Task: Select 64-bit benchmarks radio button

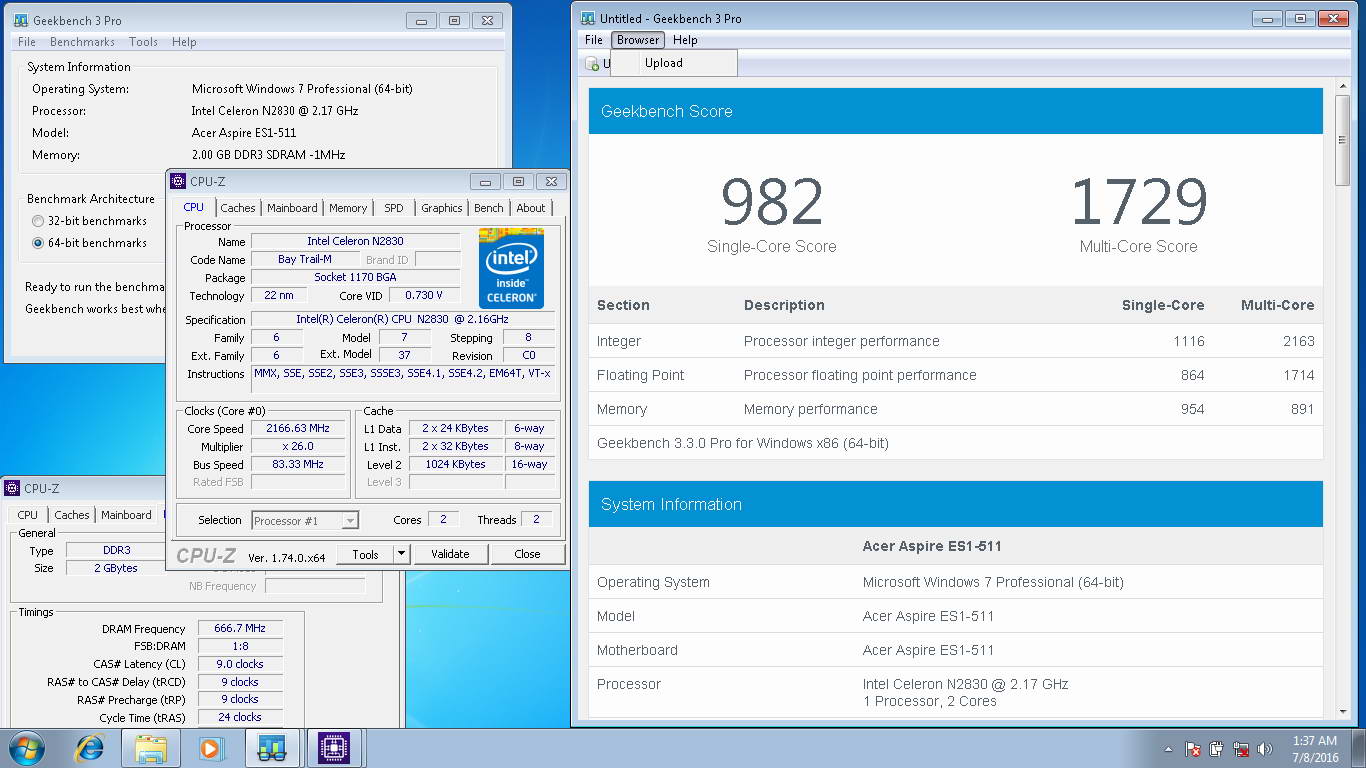Action: click(38, 243)
